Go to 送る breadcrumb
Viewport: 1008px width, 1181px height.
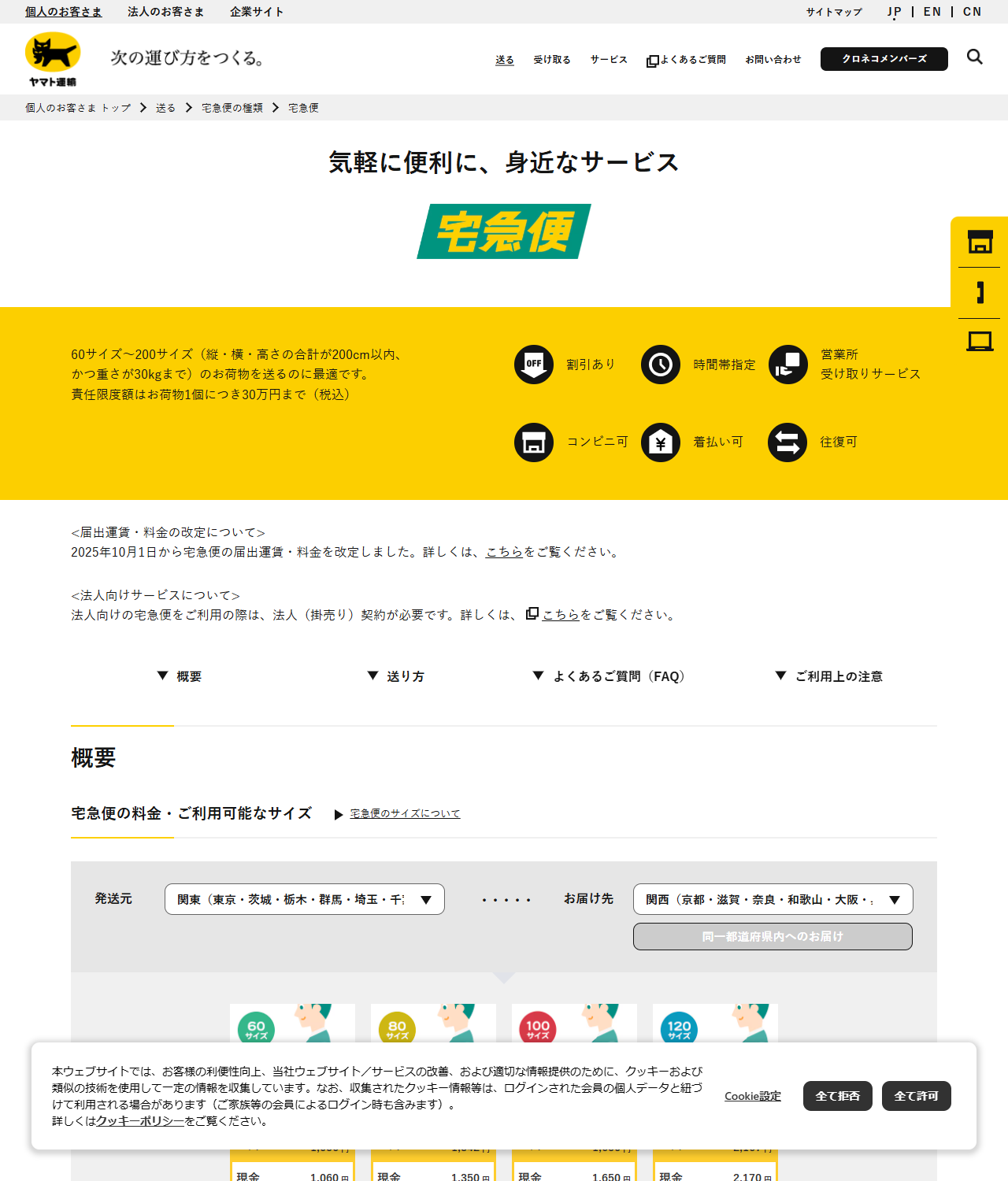165,108
